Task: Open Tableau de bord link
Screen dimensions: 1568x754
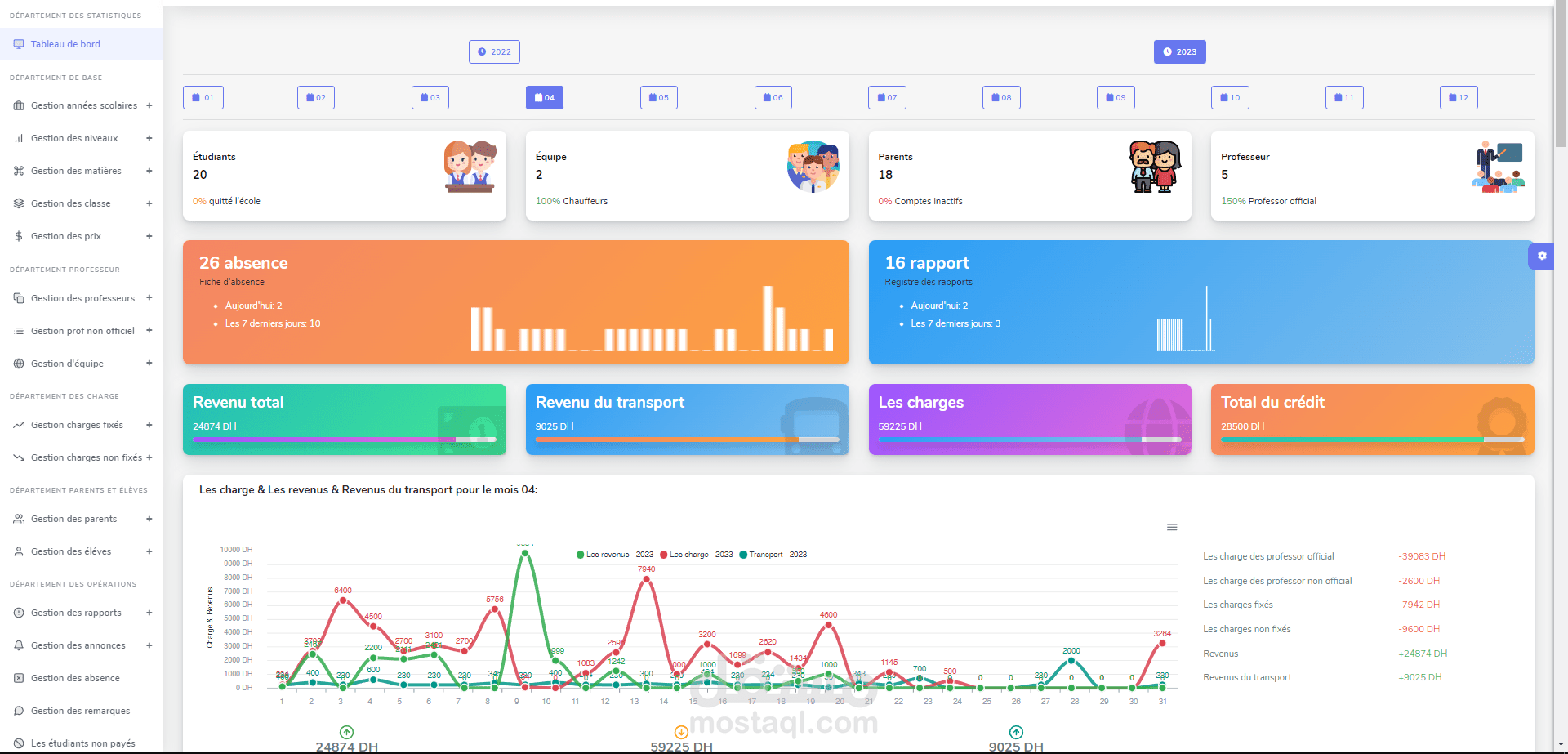Action: pyautogui.click(x=82, y=44)
